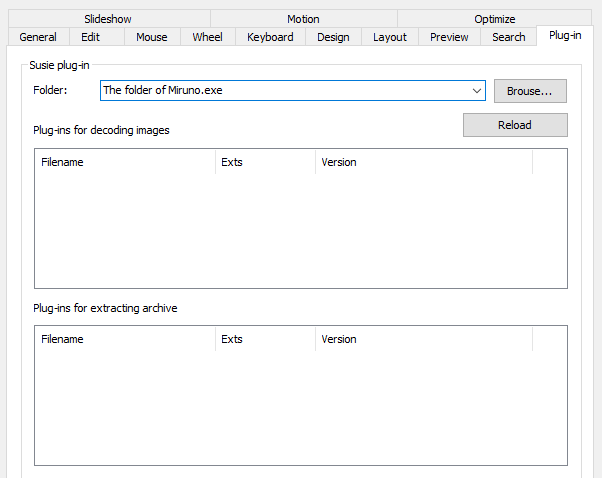Open the Motion tab

point(303,19)
